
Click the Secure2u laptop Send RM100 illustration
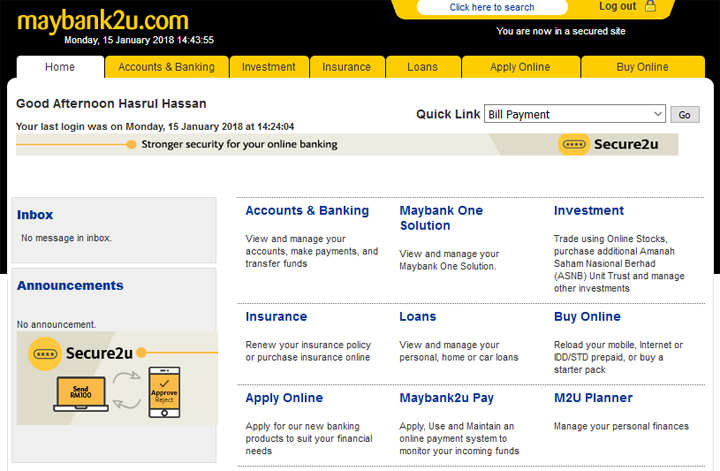(81, 393)
